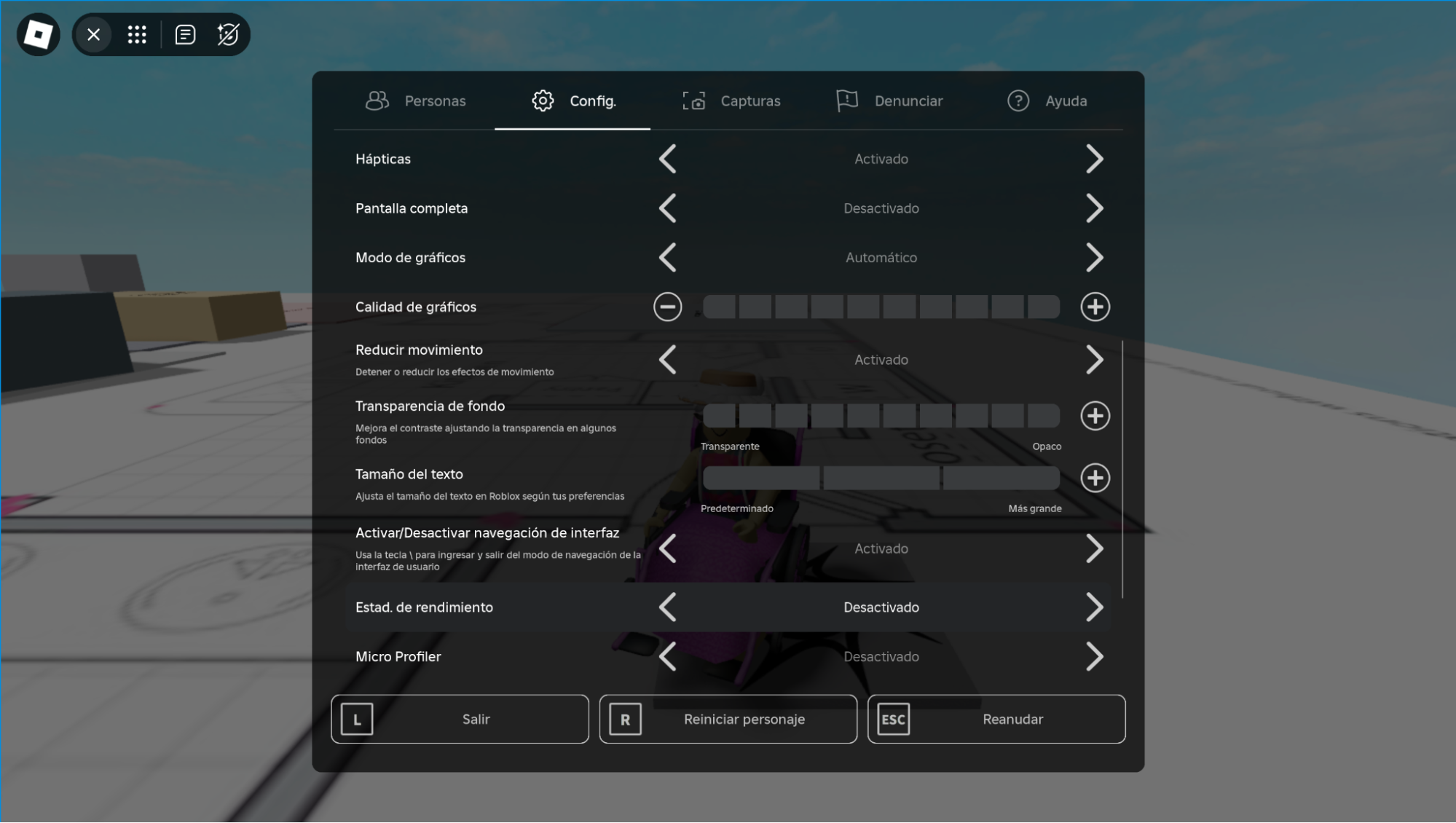Turn on Estad. de rendimiento
This screenshot has height=823, width=1456.
pos(1095,607)
